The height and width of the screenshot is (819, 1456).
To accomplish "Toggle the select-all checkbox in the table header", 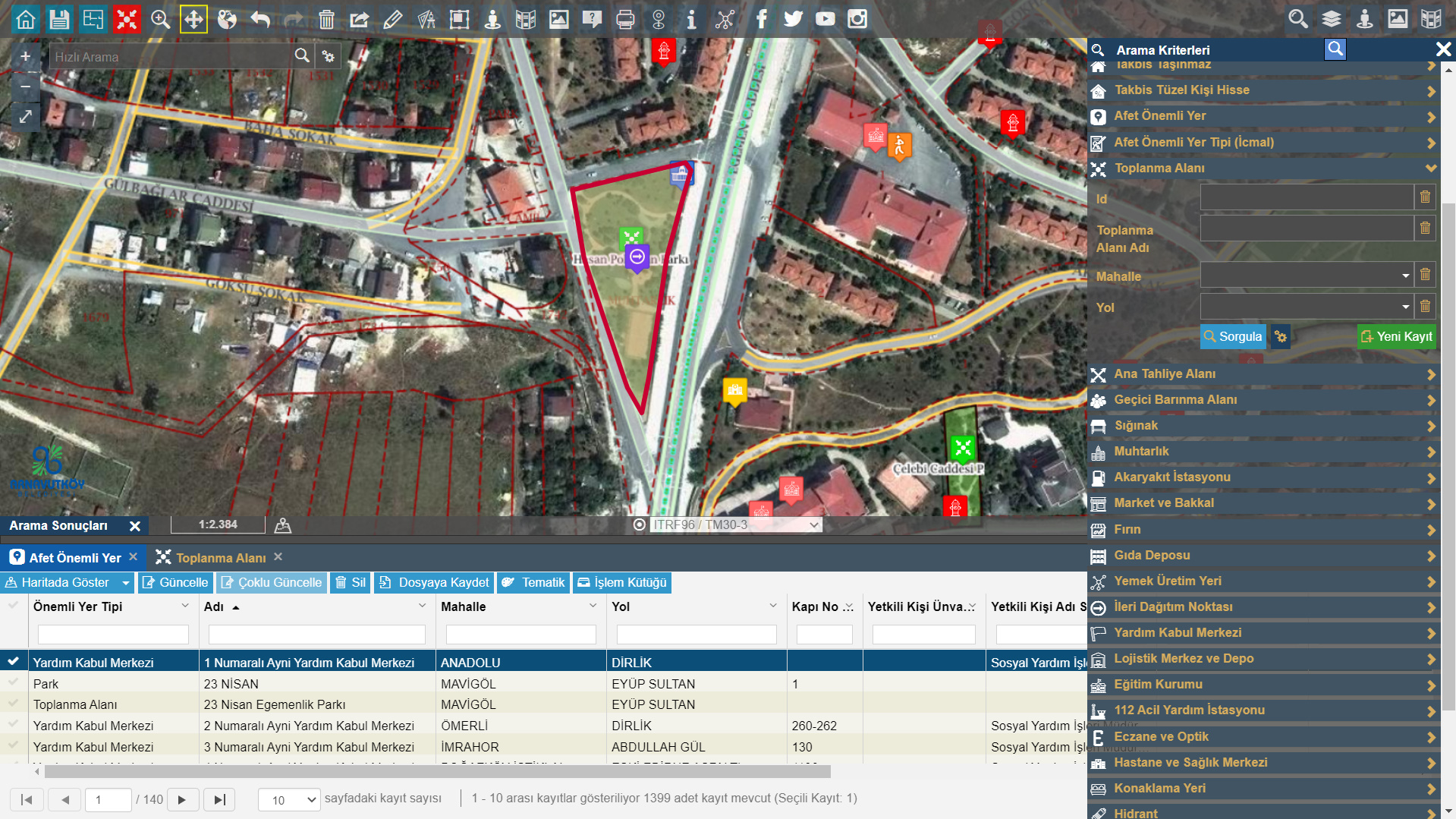I will click(x=13, y=606).
